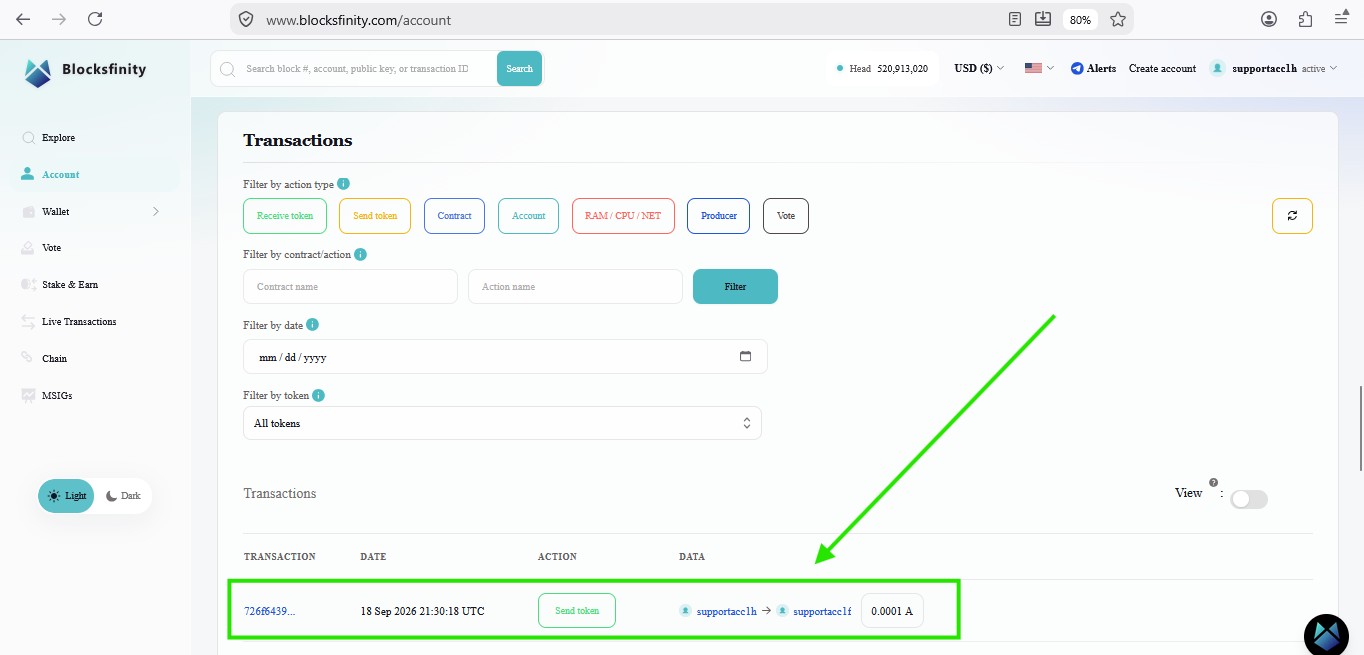Click the info icon next to Filter by action type

coord(344,184)
